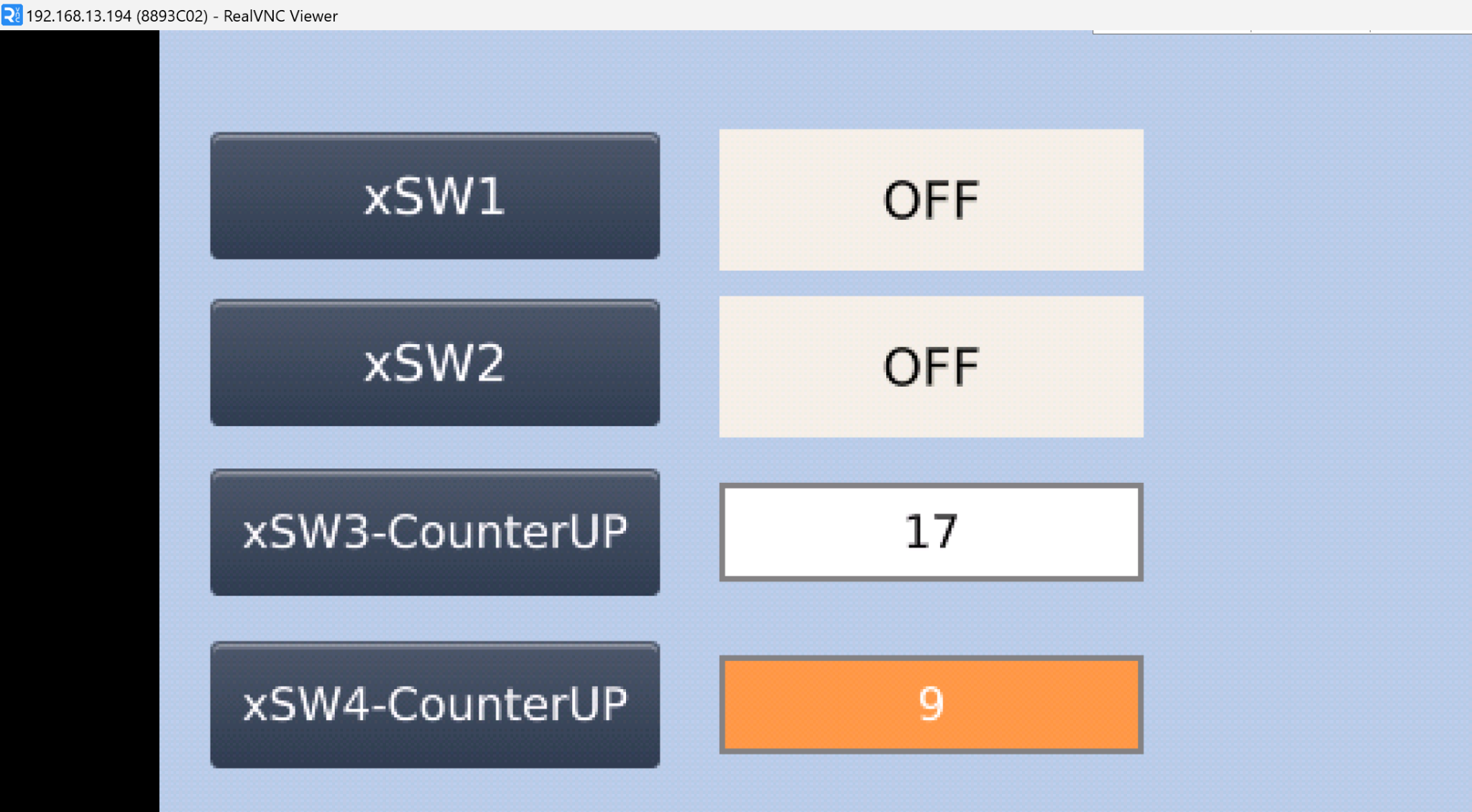This screenshot has height=812, width=1472.
Task: Toggle the xSW2 switch button
Action: pos(435,363)
